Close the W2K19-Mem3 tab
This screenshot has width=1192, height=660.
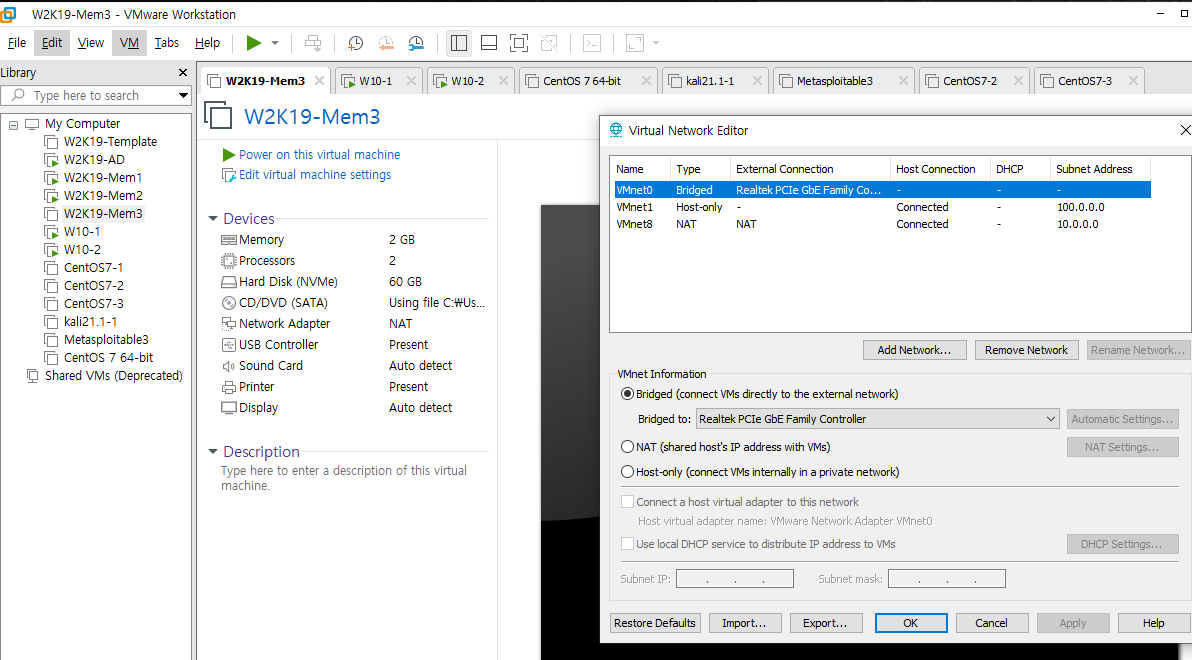(319, 81)
